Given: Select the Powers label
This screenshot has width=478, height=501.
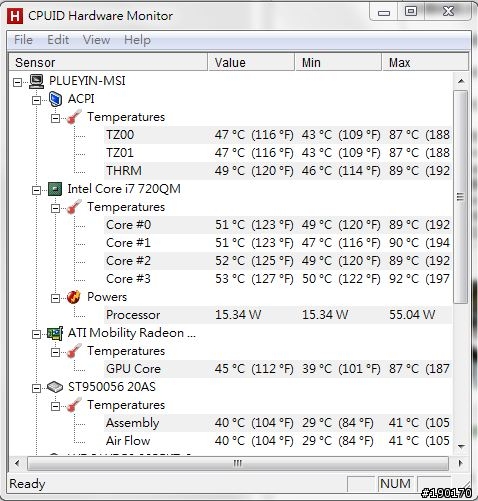Looking at the screenshot, I should (107, 297).
